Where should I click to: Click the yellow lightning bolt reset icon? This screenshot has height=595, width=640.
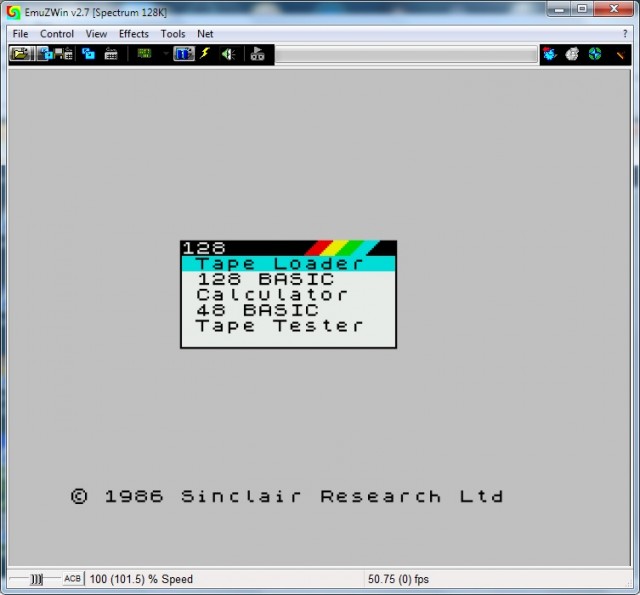point(205,53)
